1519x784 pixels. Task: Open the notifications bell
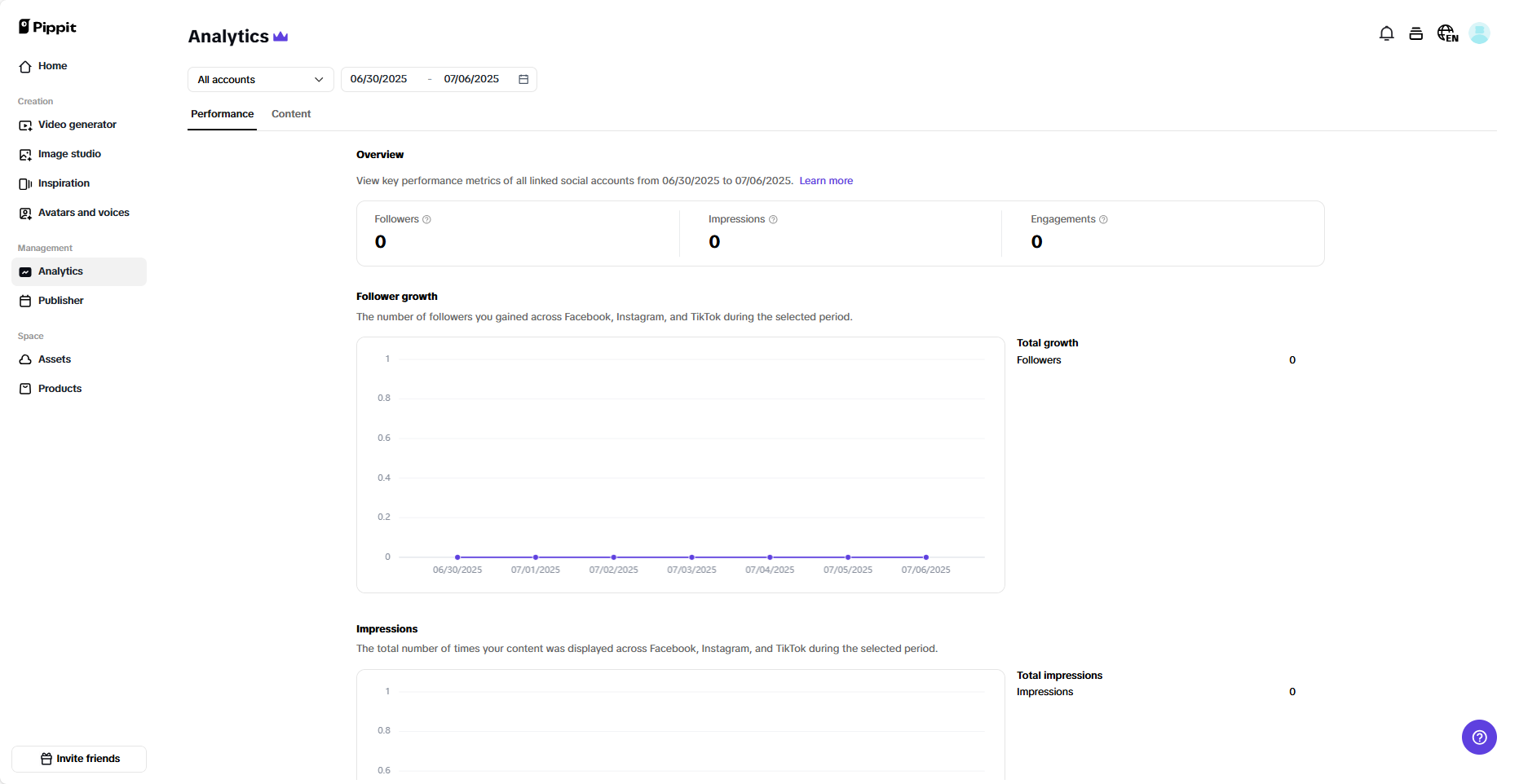click(1386, 33)
